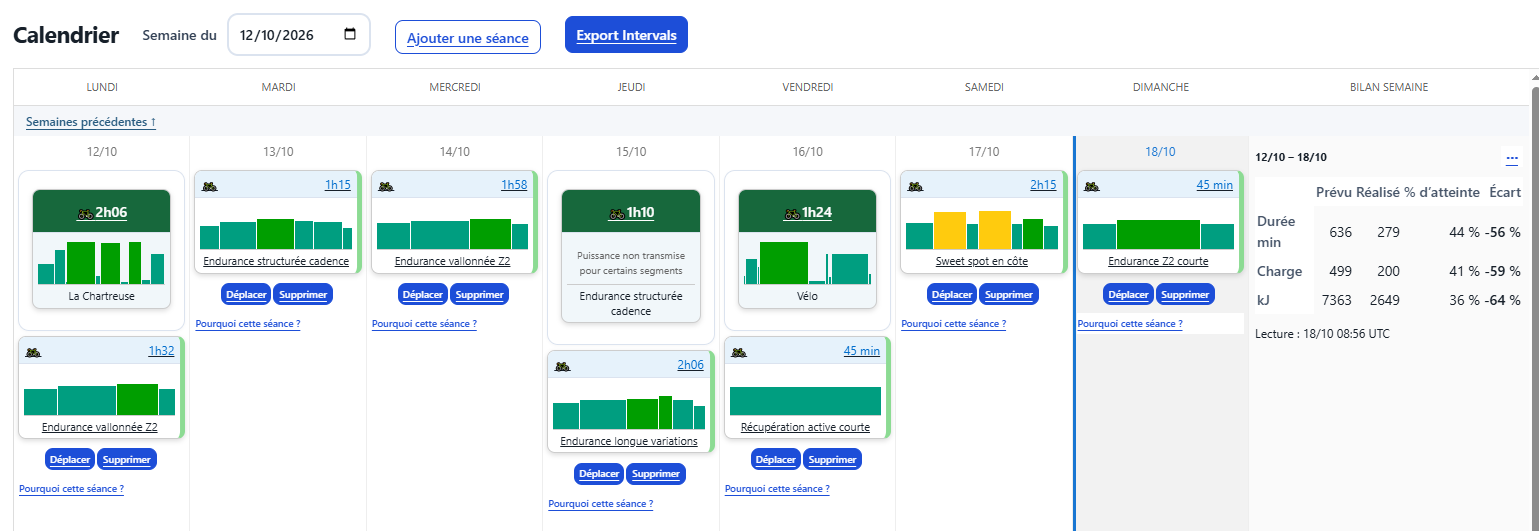Image resolution: width=1539 pixels, height=531 pixels.
Task: Click the 2h15 duration link on Saturday
Action: [1043, 185]
